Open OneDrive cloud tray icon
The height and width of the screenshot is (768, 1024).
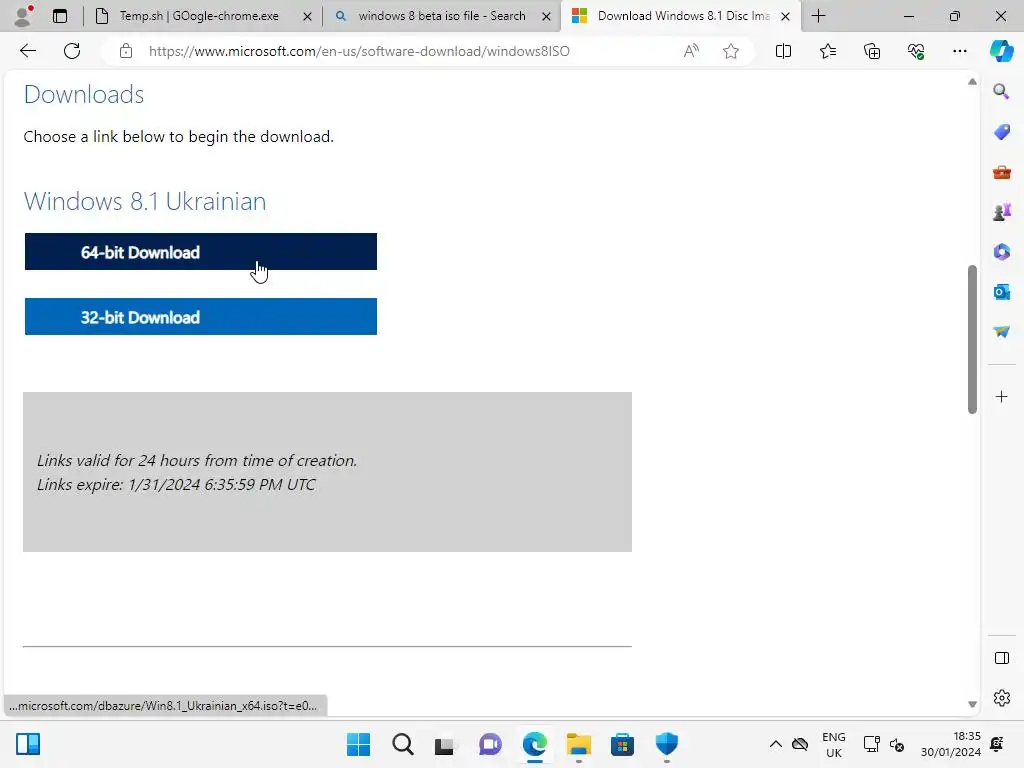tap(800, 744)
